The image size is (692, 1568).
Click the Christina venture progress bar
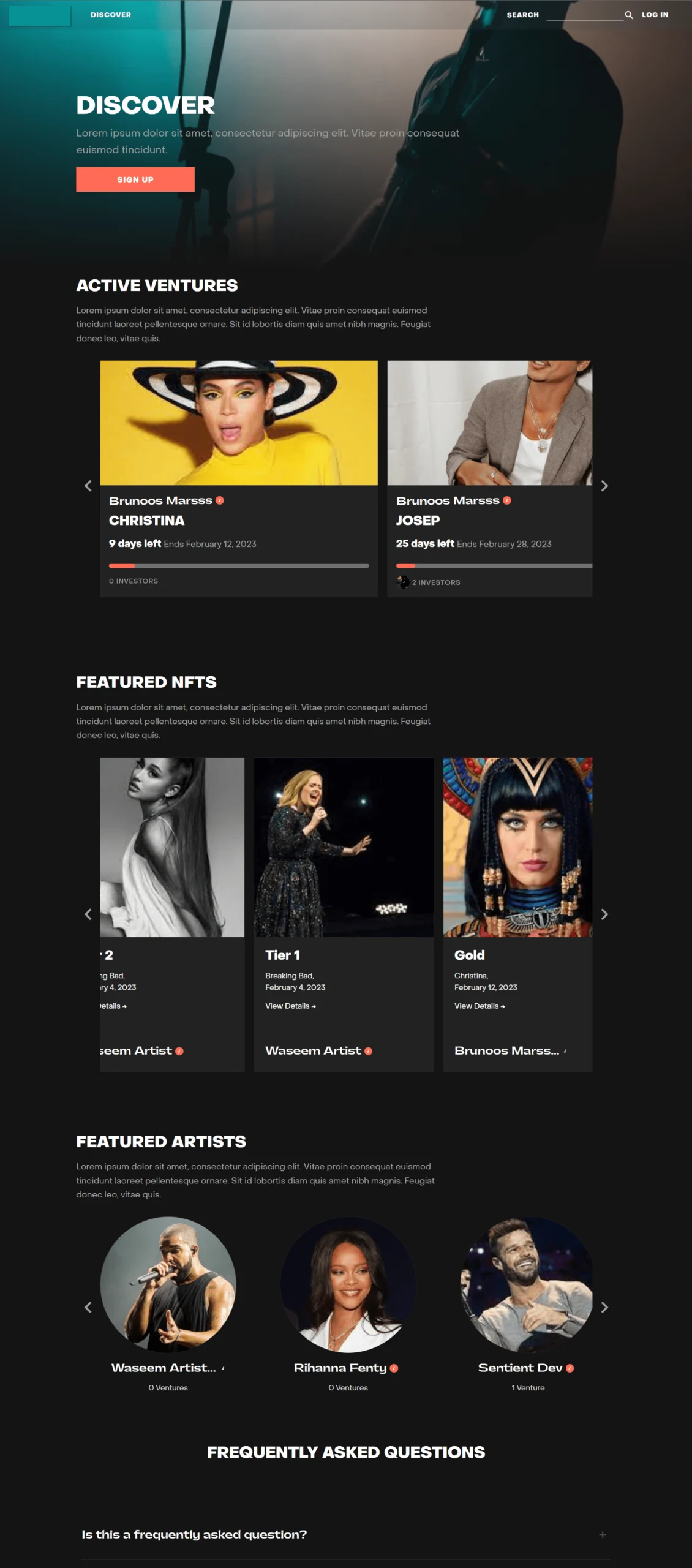click(x=239, y=565)
